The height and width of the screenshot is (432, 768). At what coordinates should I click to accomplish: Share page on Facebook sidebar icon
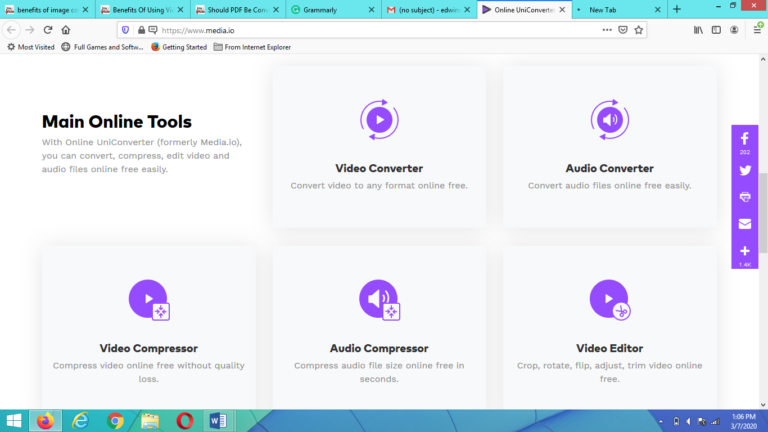(744, 139)
